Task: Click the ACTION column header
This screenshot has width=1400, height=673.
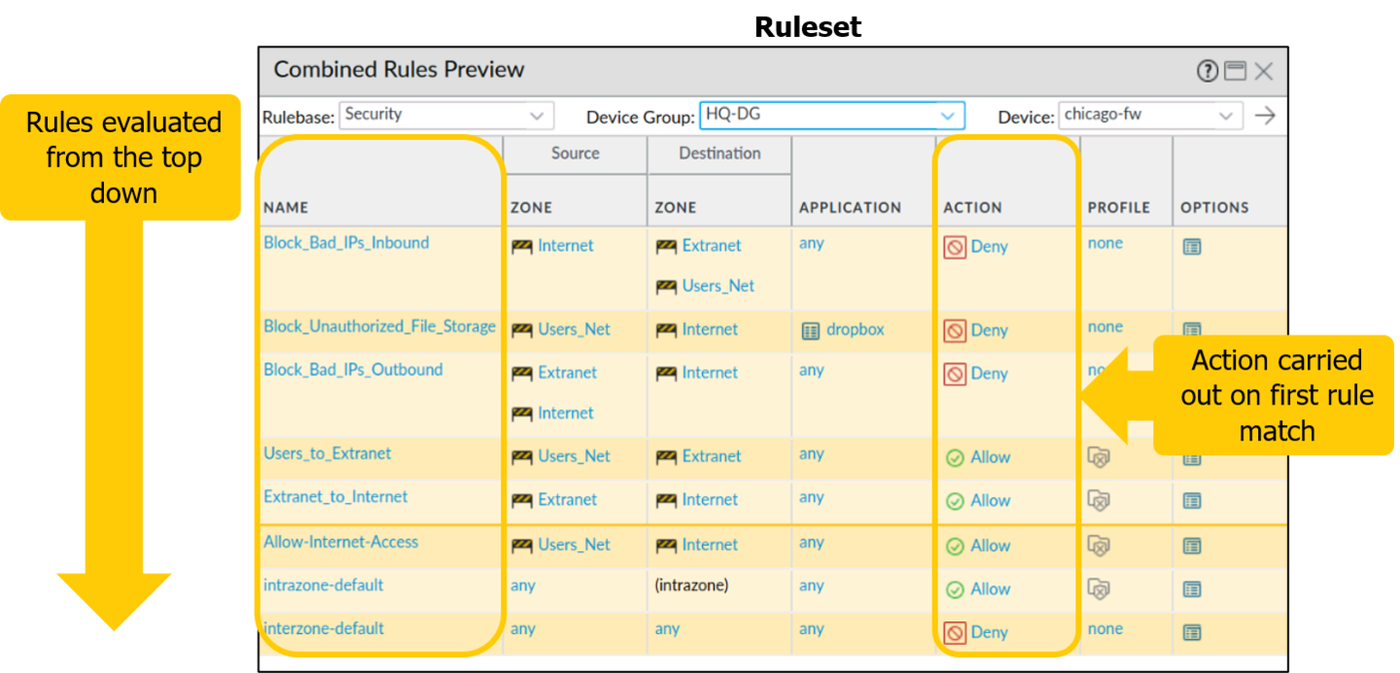Action: pyautogui.click(x=972, y=208)
